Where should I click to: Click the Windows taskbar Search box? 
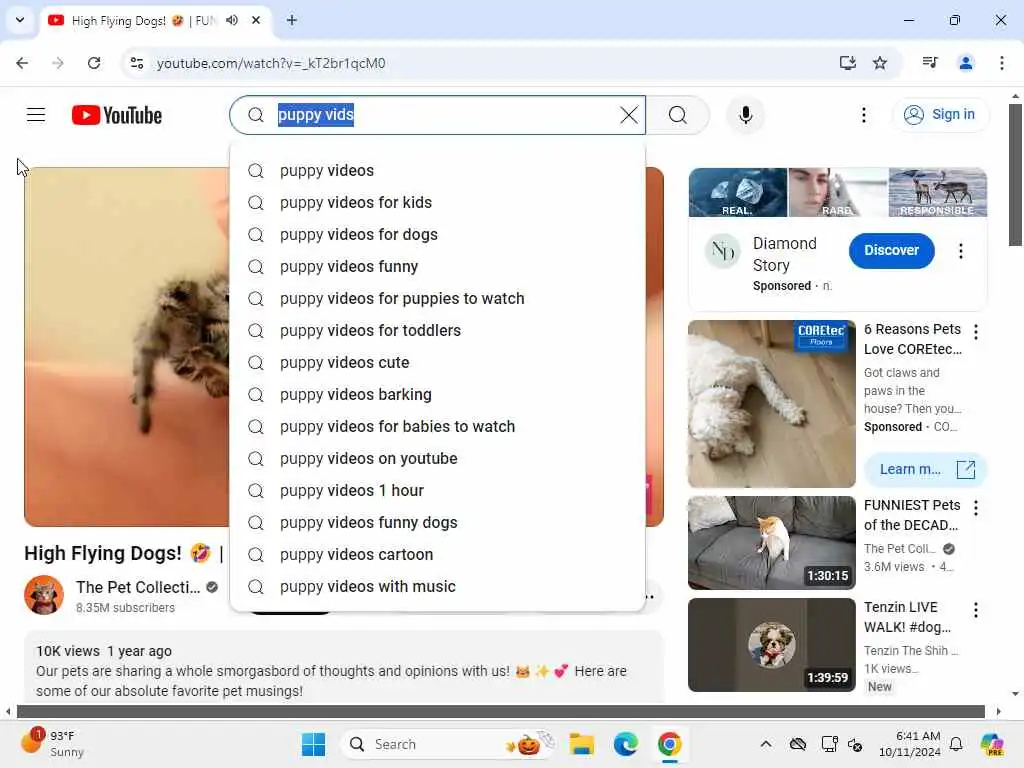pos(449,744)
